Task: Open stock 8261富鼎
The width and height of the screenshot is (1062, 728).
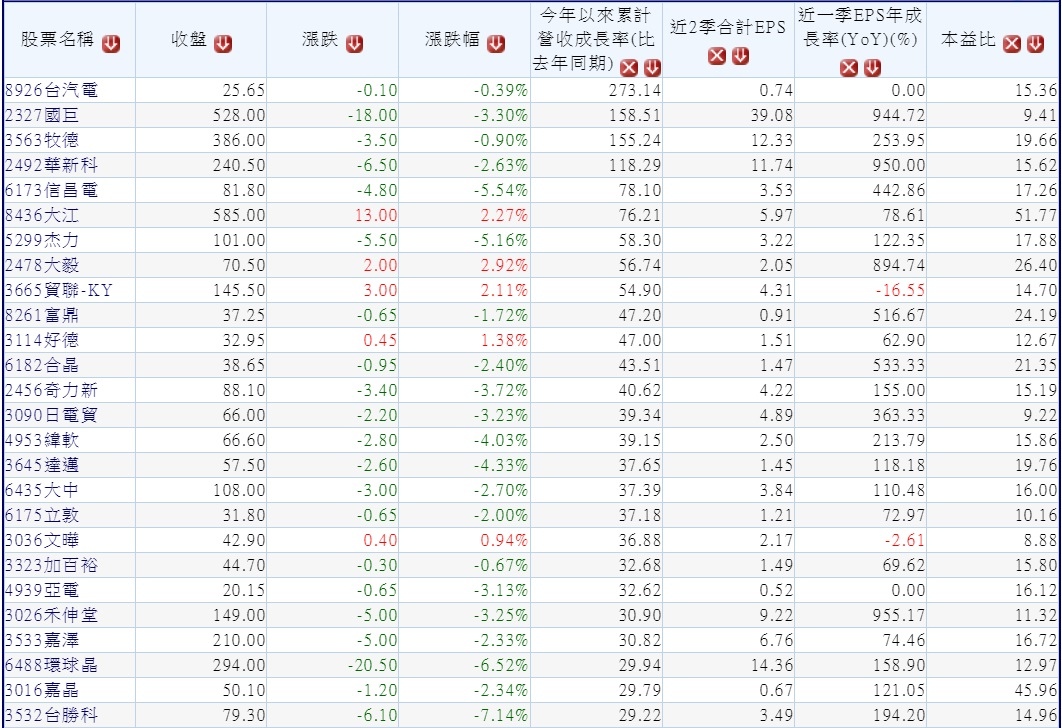Action: coord(42,316)
